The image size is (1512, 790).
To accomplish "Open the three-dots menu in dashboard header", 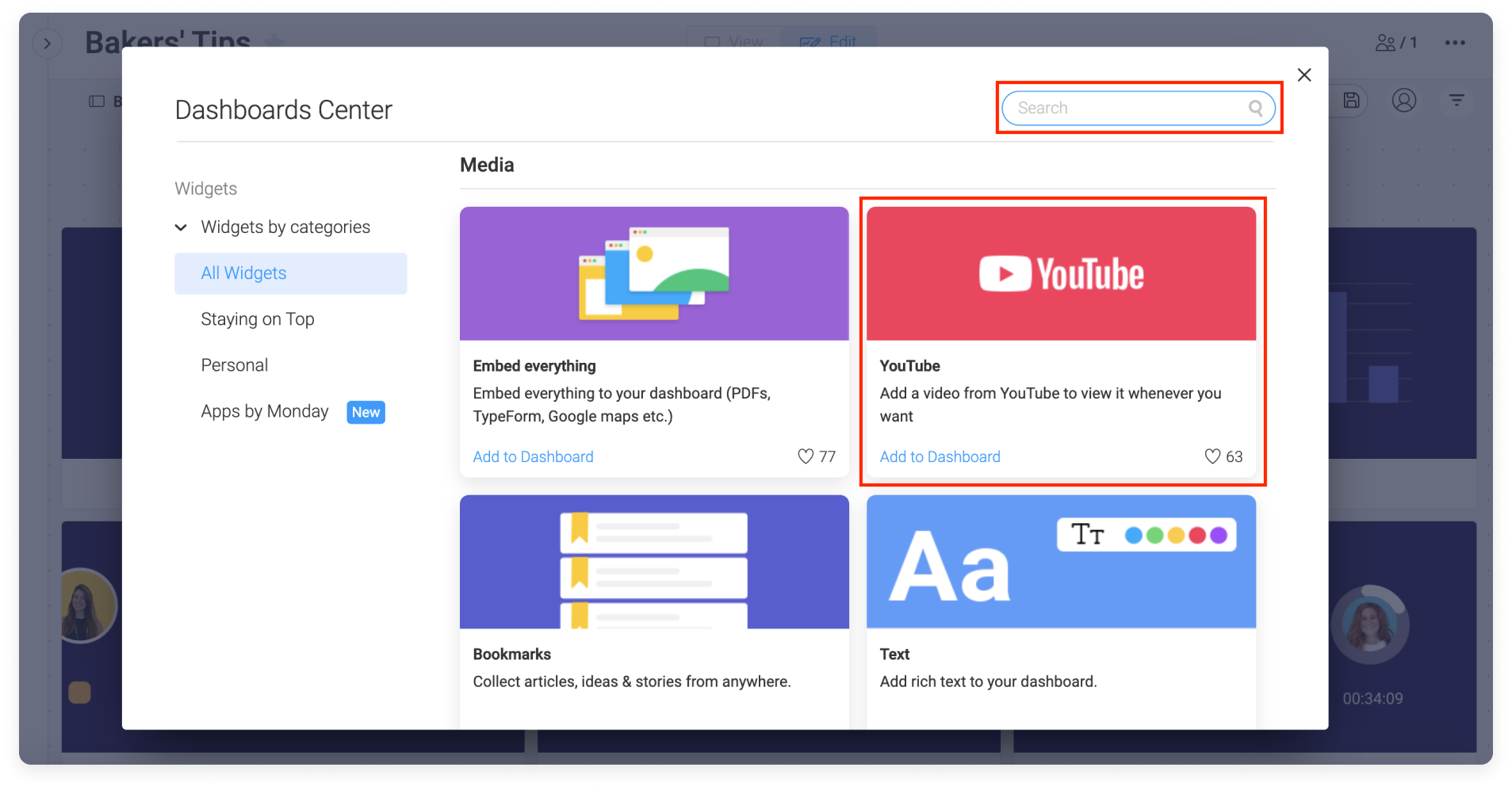I will coord(1455,43).
